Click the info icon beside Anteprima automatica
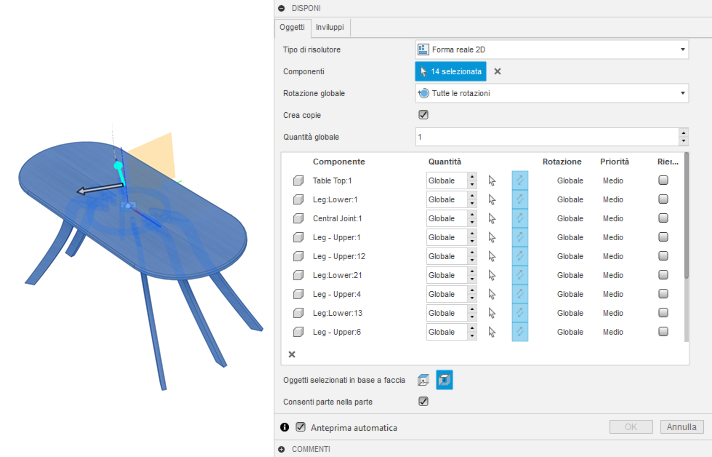Screen dimensions: 712x457 coord(285,427)
